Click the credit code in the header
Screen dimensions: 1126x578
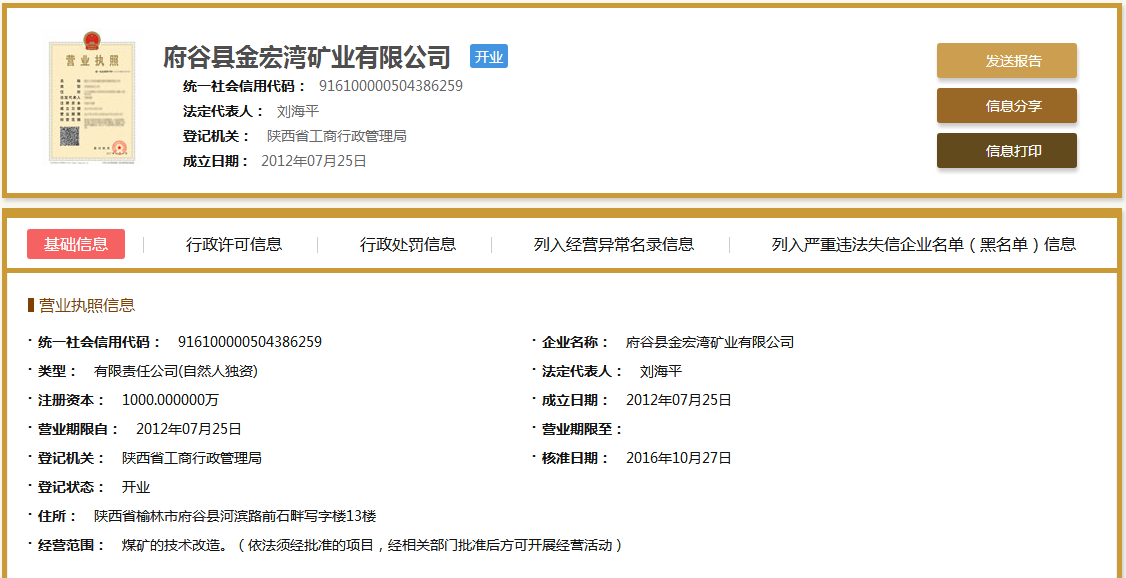pyautogui.click(x=390, y=86)
